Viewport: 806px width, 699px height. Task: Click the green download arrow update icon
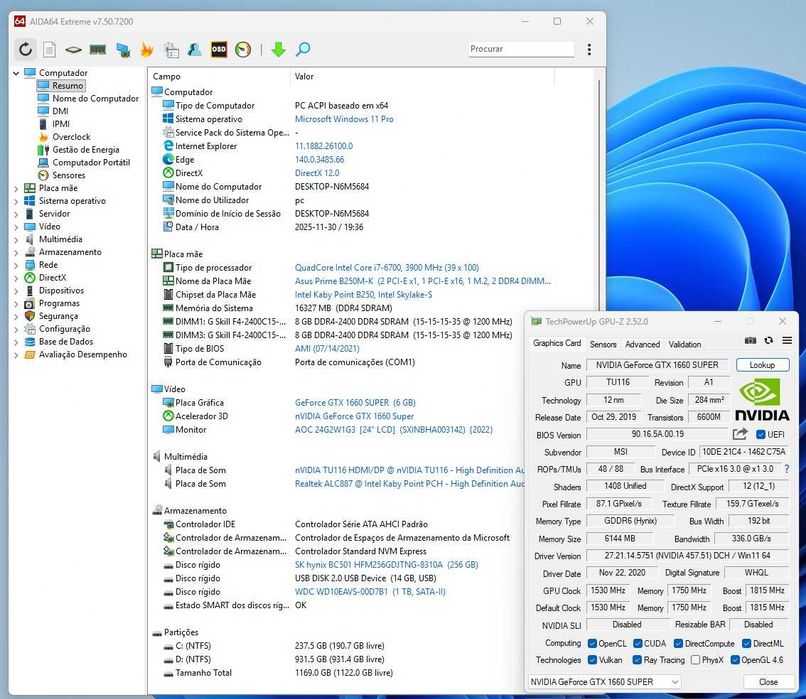278,49
